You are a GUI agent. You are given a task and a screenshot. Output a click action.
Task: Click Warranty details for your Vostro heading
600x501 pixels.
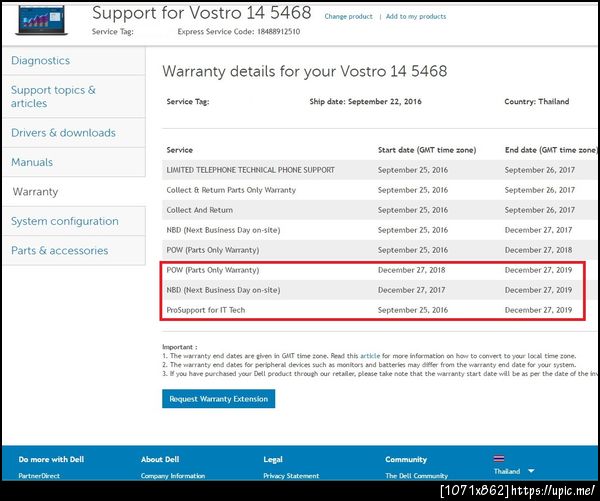305,71
